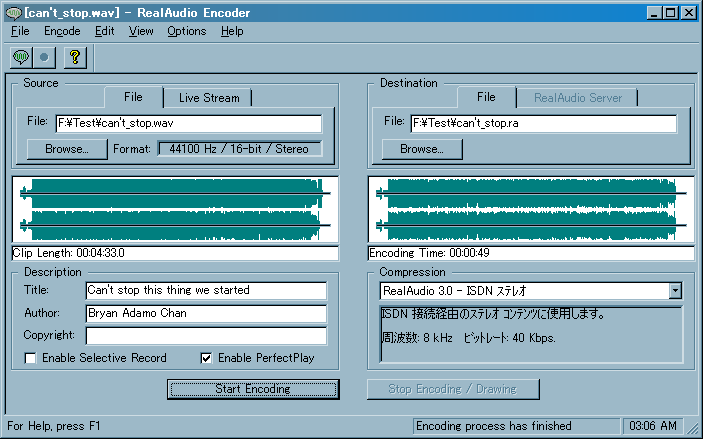Browse for the source file
703x439 pixels.
[67, 149]
